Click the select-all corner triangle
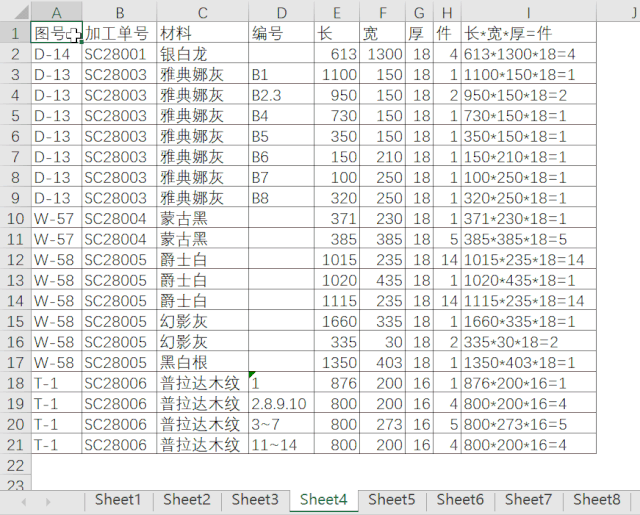This screenshot has width=640, height=515. point(20,12)
